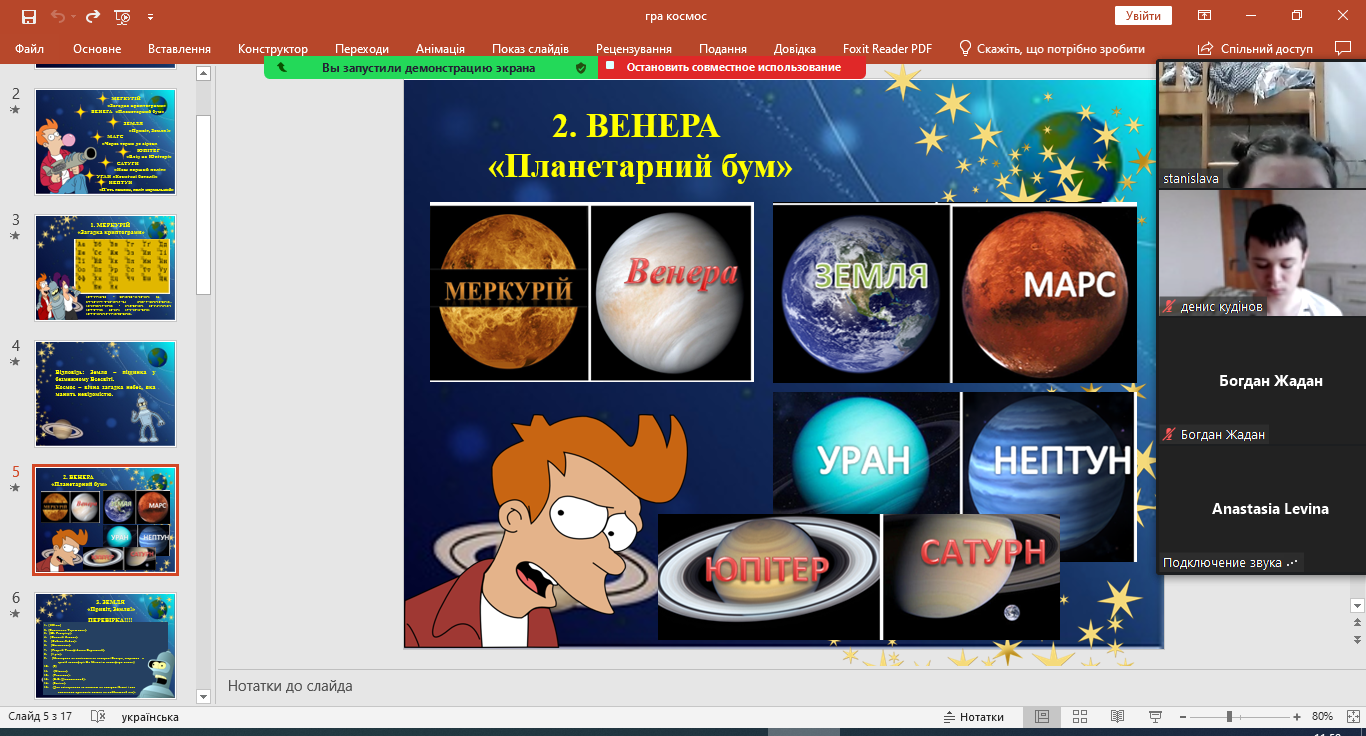This screenshot has width=1366, height=736.
Task: Click the Save icon in quick access toolbar
Action: 28,16
